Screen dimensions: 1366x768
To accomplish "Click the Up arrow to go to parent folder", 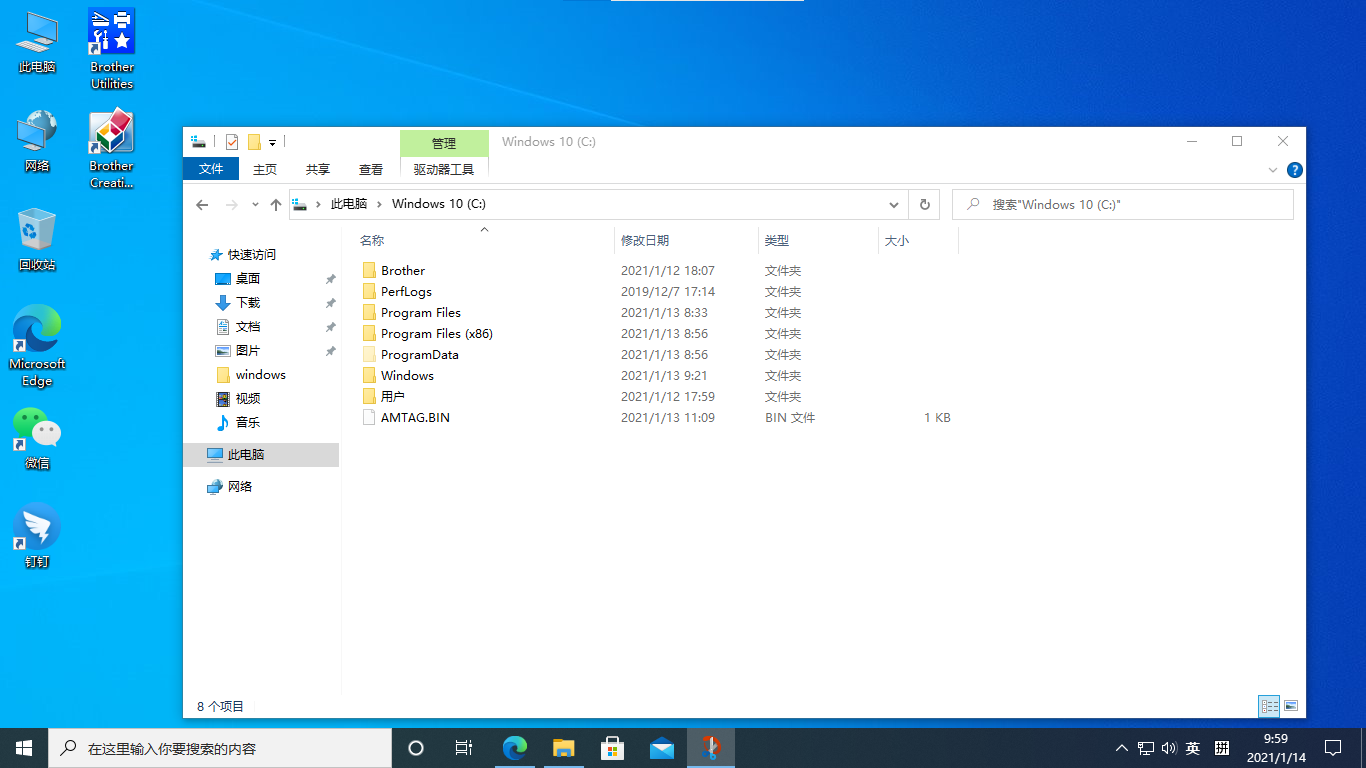I will click(276, 204).
